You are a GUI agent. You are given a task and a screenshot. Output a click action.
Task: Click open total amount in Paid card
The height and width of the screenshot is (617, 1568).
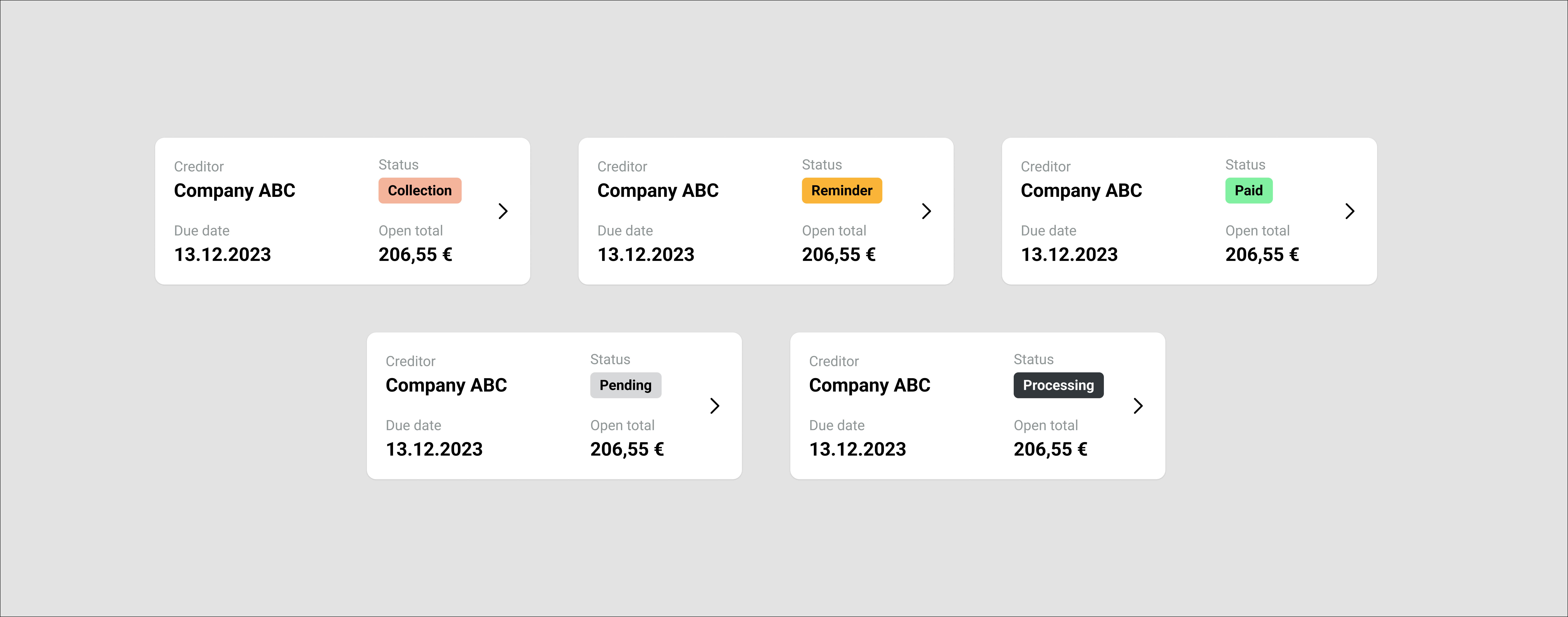[x=1262, y=254]
